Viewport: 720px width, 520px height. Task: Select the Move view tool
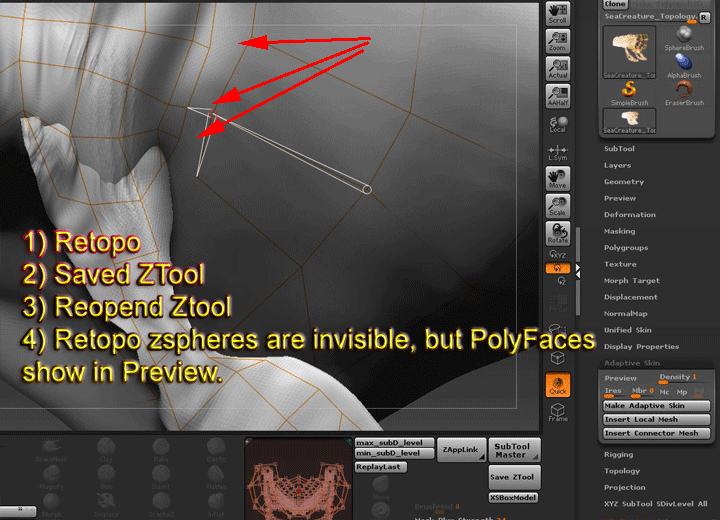558,178
